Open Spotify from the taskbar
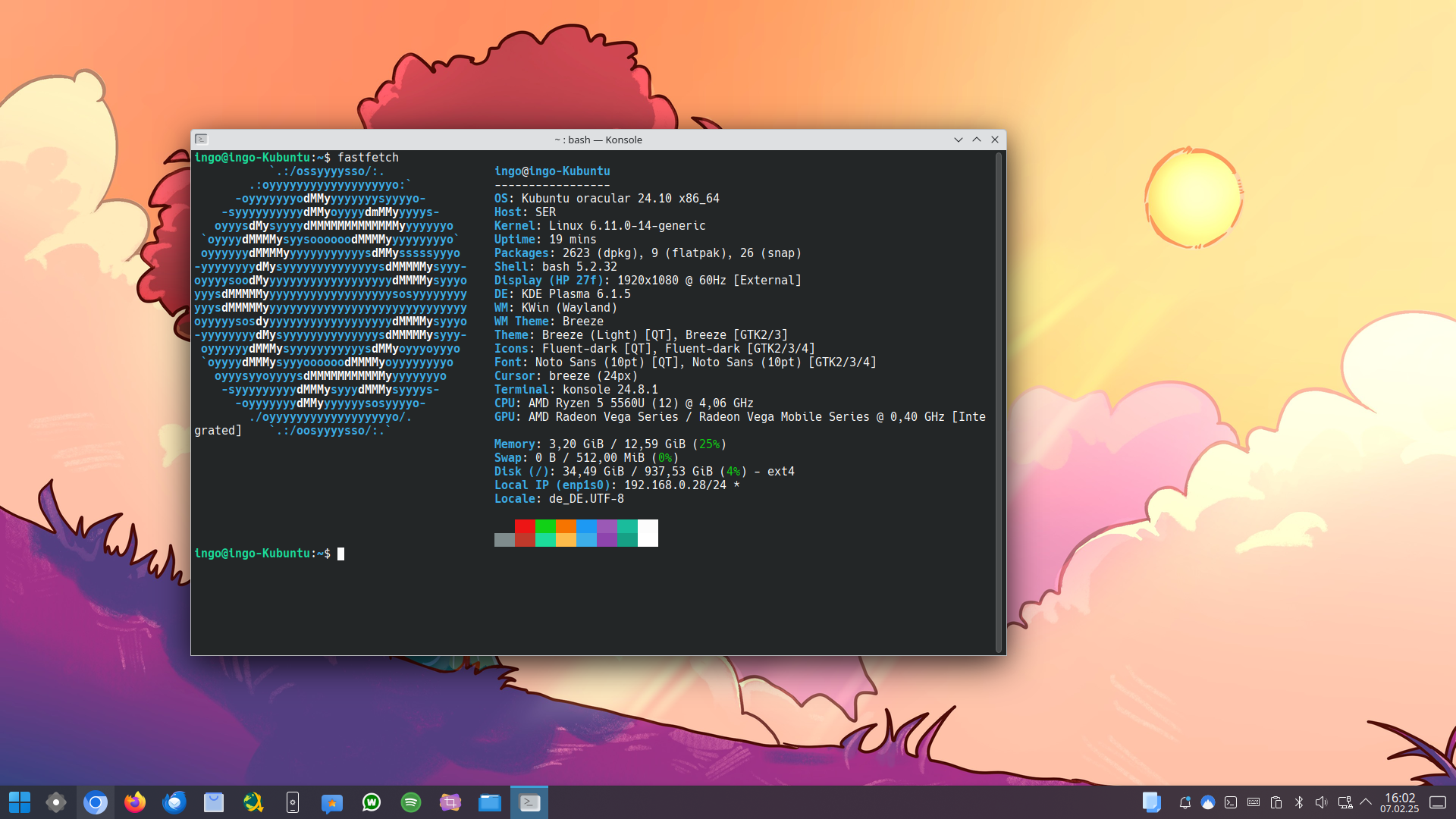 click(411, 802)
